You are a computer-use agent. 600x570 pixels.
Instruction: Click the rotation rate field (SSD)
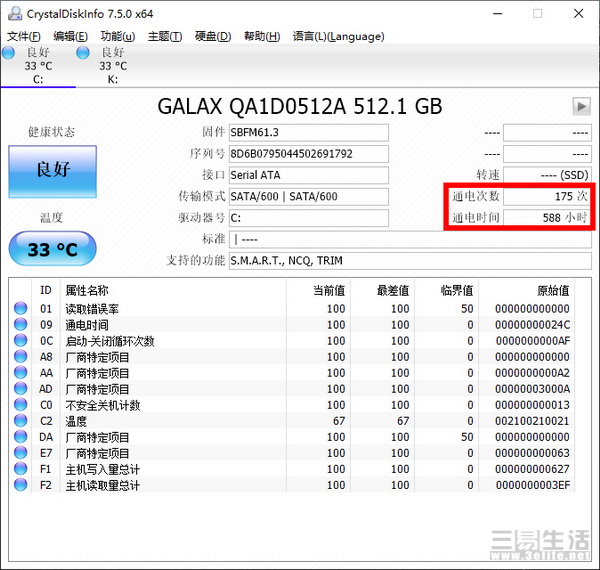[547, 175]
